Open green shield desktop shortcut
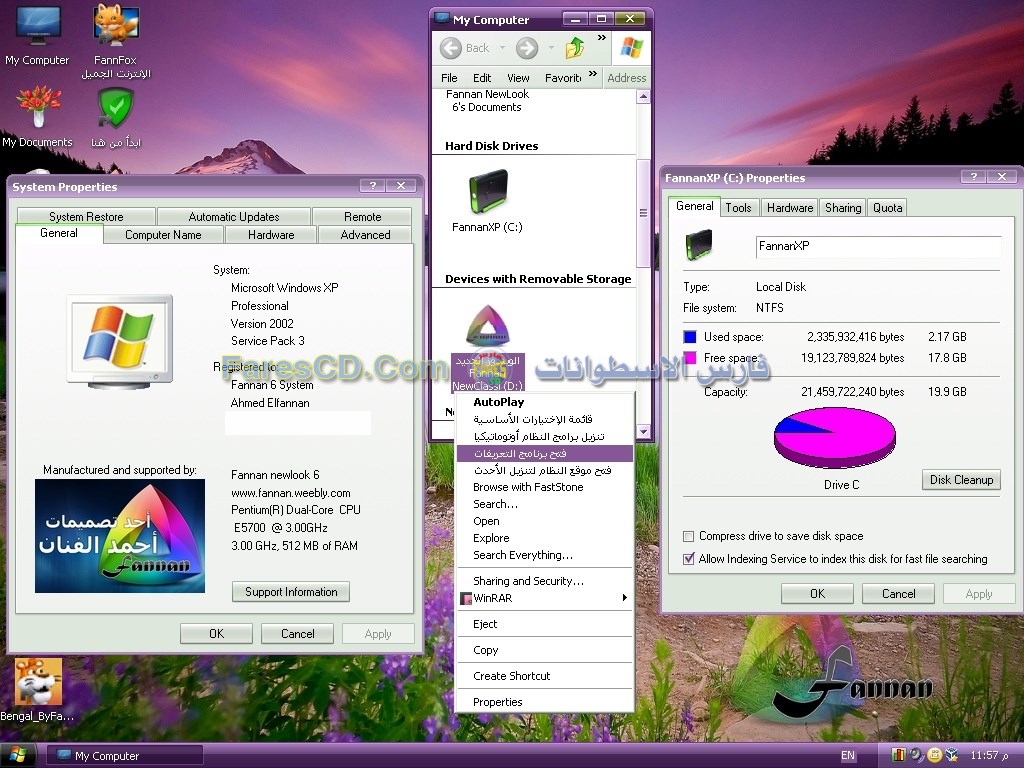 pyautogui.click(x=116, y=118)
